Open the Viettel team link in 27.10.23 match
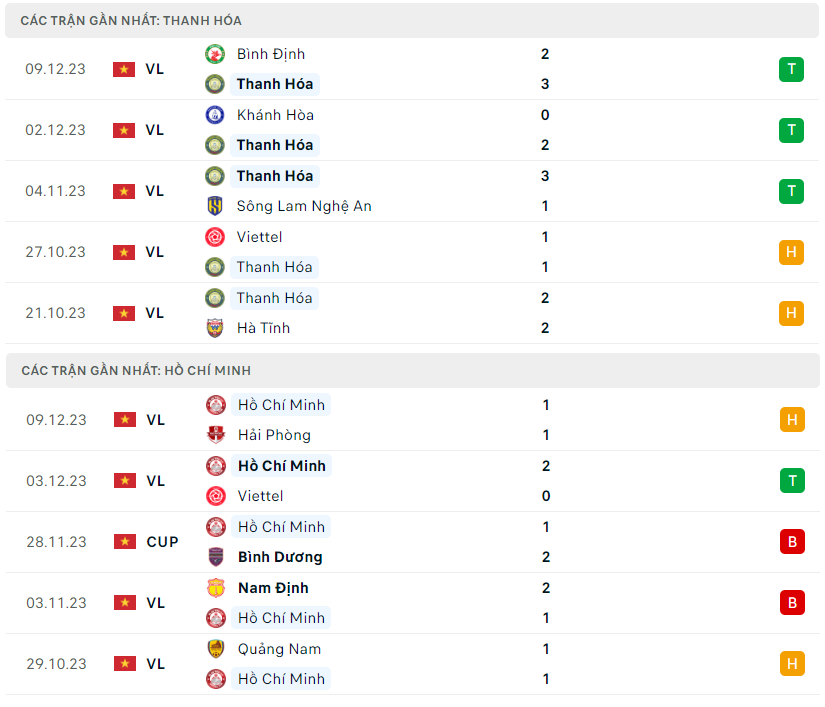 click(x=259, y=237)
